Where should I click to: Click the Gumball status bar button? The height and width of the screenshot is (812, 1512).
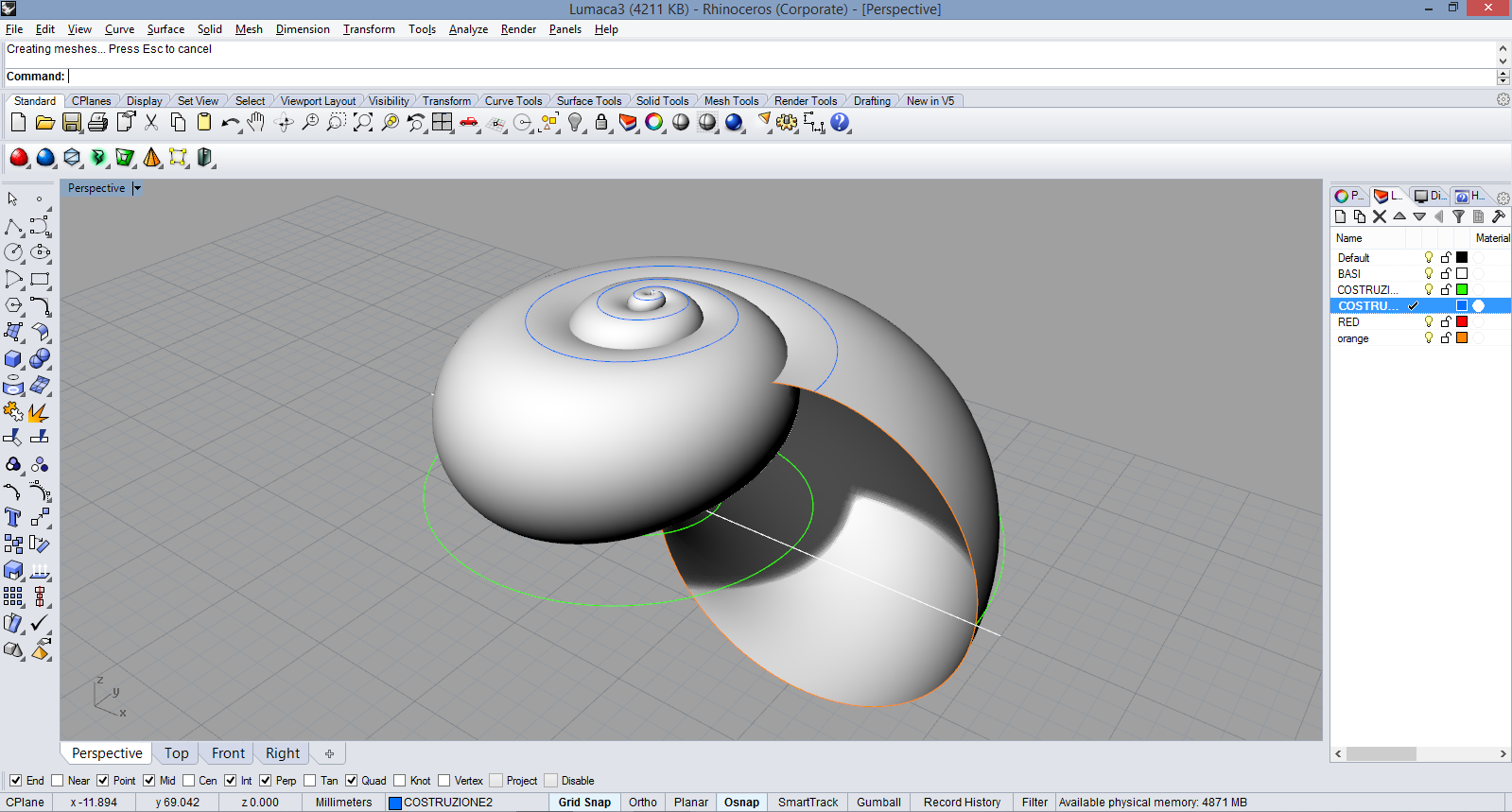(878, 803)
